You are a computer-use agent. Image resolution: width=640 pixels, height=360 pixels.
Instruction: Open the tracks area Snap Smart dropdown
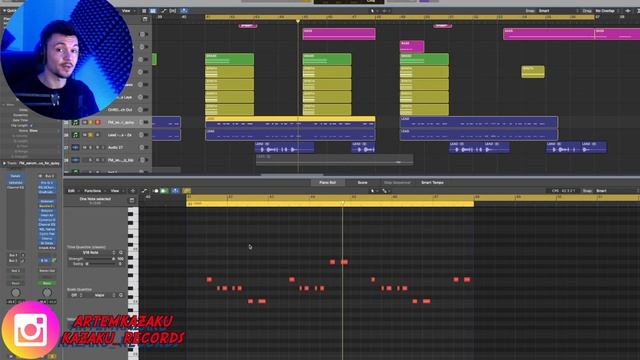coord(544,11)
